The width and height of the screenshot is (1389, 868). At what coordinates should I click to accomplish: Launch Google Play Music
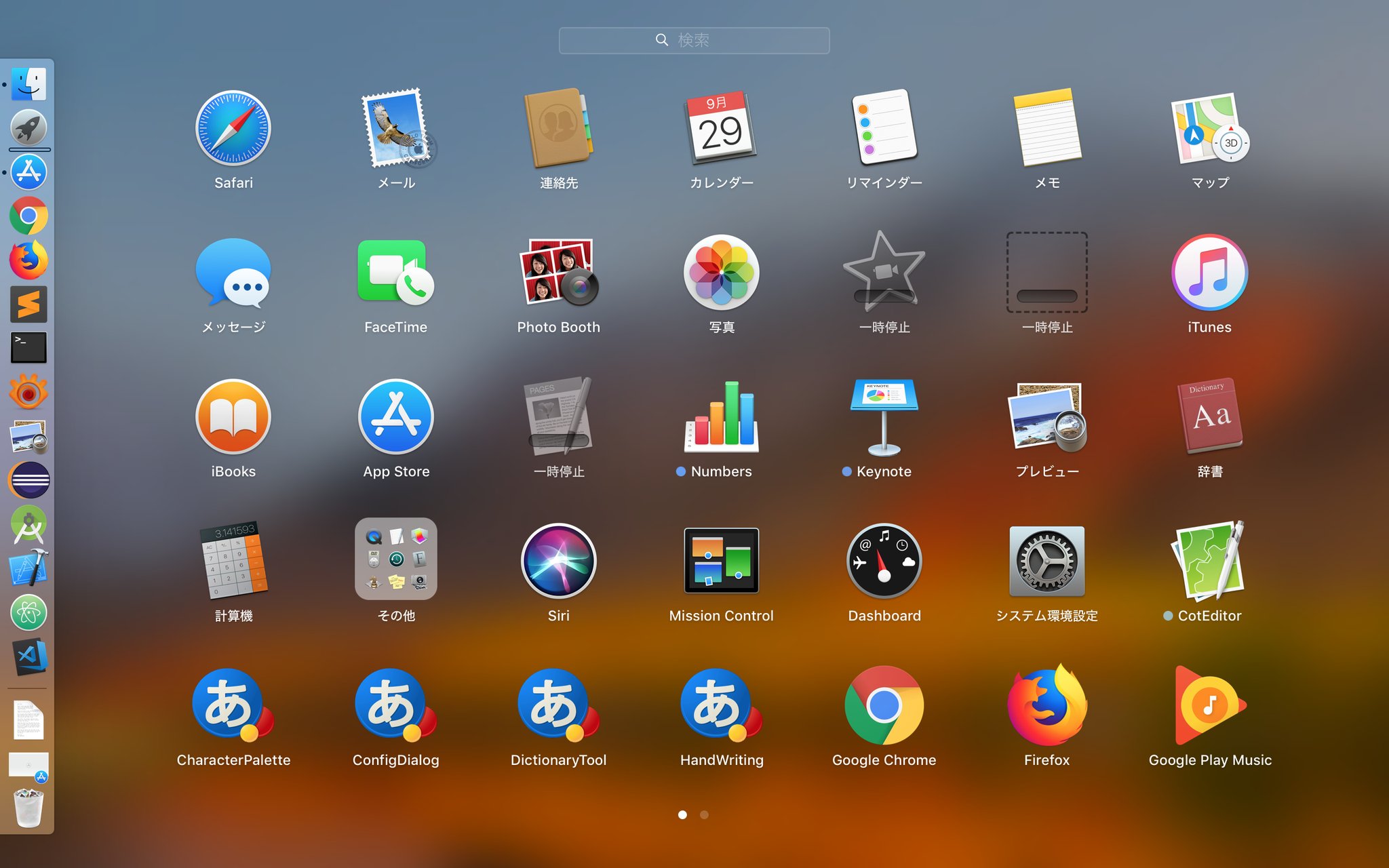(1209, 705)
